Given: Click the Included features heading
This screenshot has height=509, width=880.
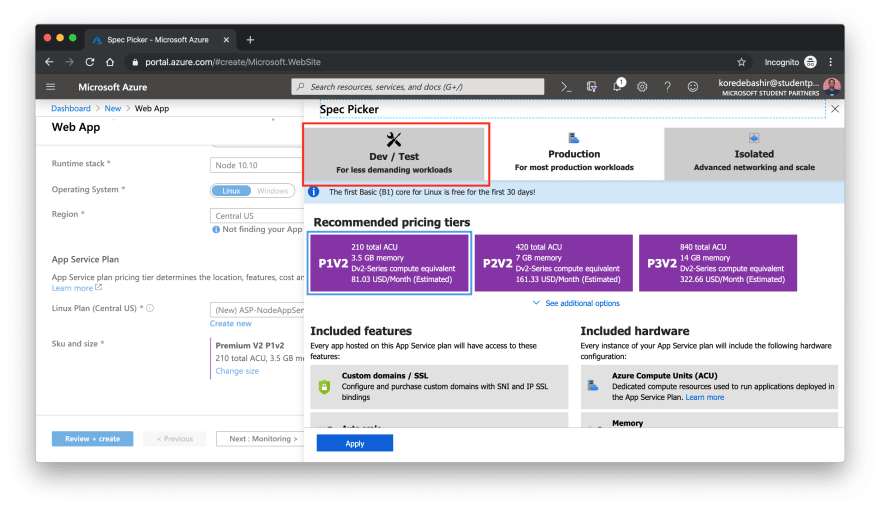Looking at the screenshot, I should click(361, 331).
